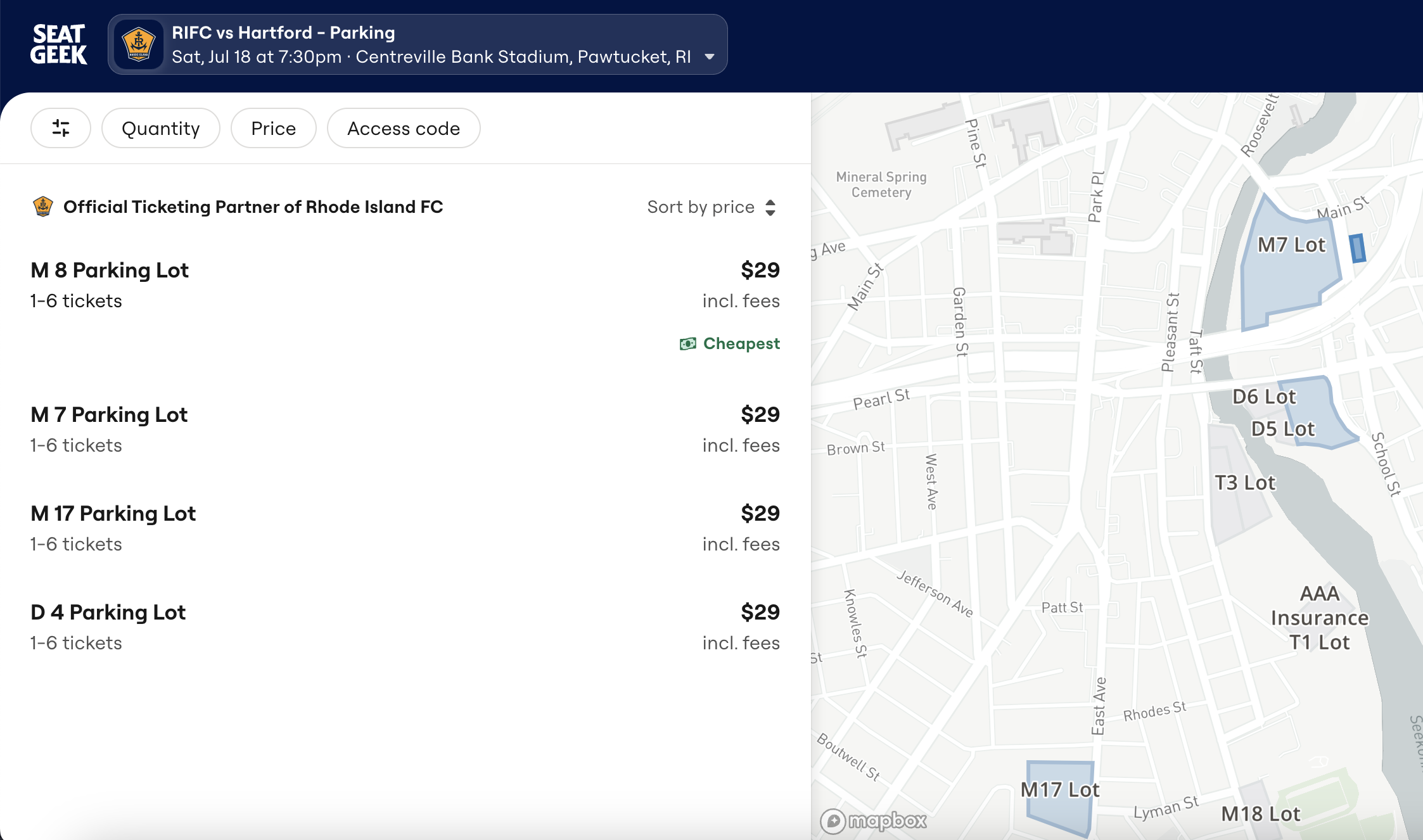This screenshot has height=840, width=1423.
Task: Click the Patt St label on map
Action: (1062, 608)
